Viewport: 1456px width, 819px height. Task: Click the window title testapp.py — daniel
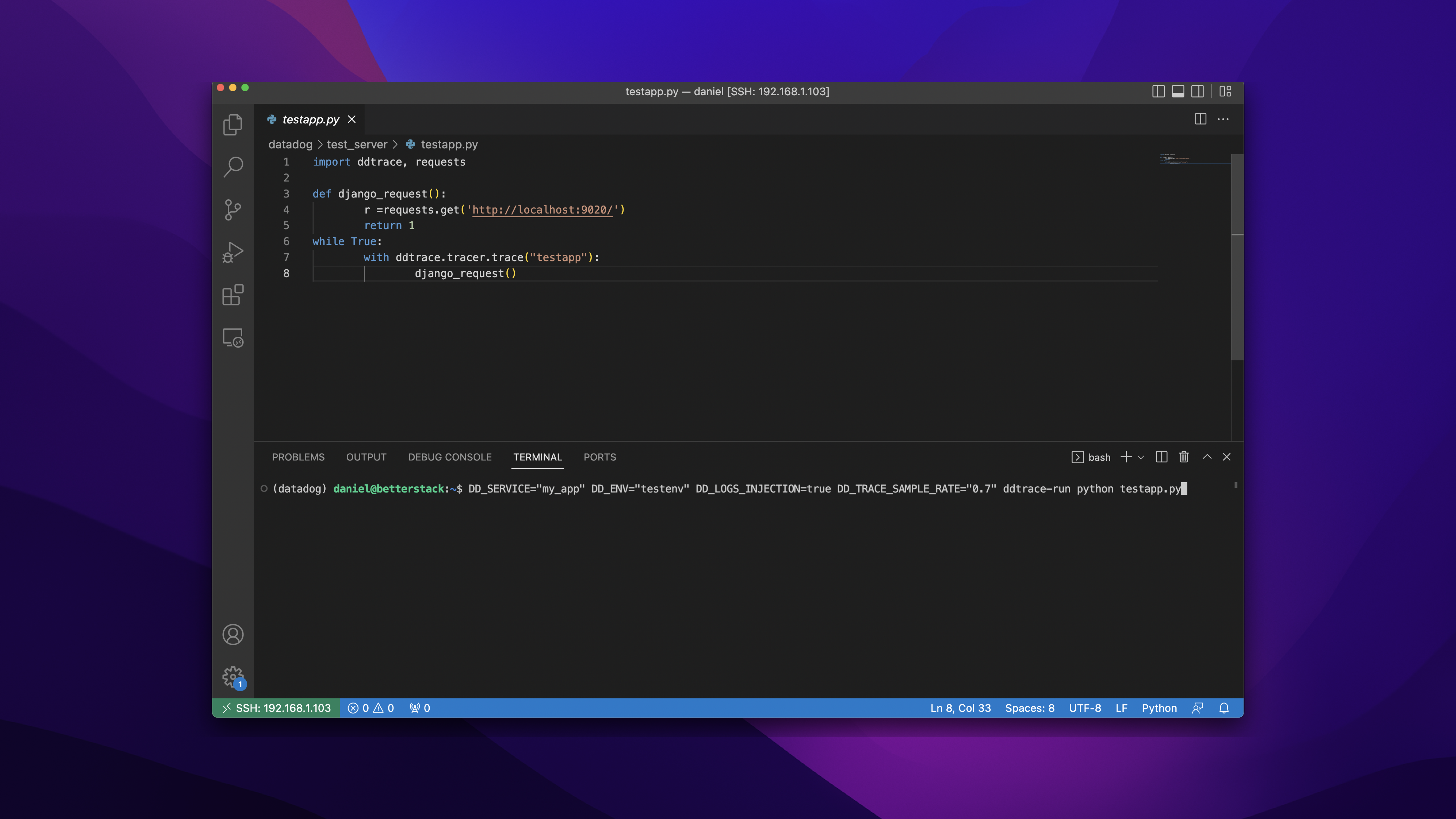(727, 91)
